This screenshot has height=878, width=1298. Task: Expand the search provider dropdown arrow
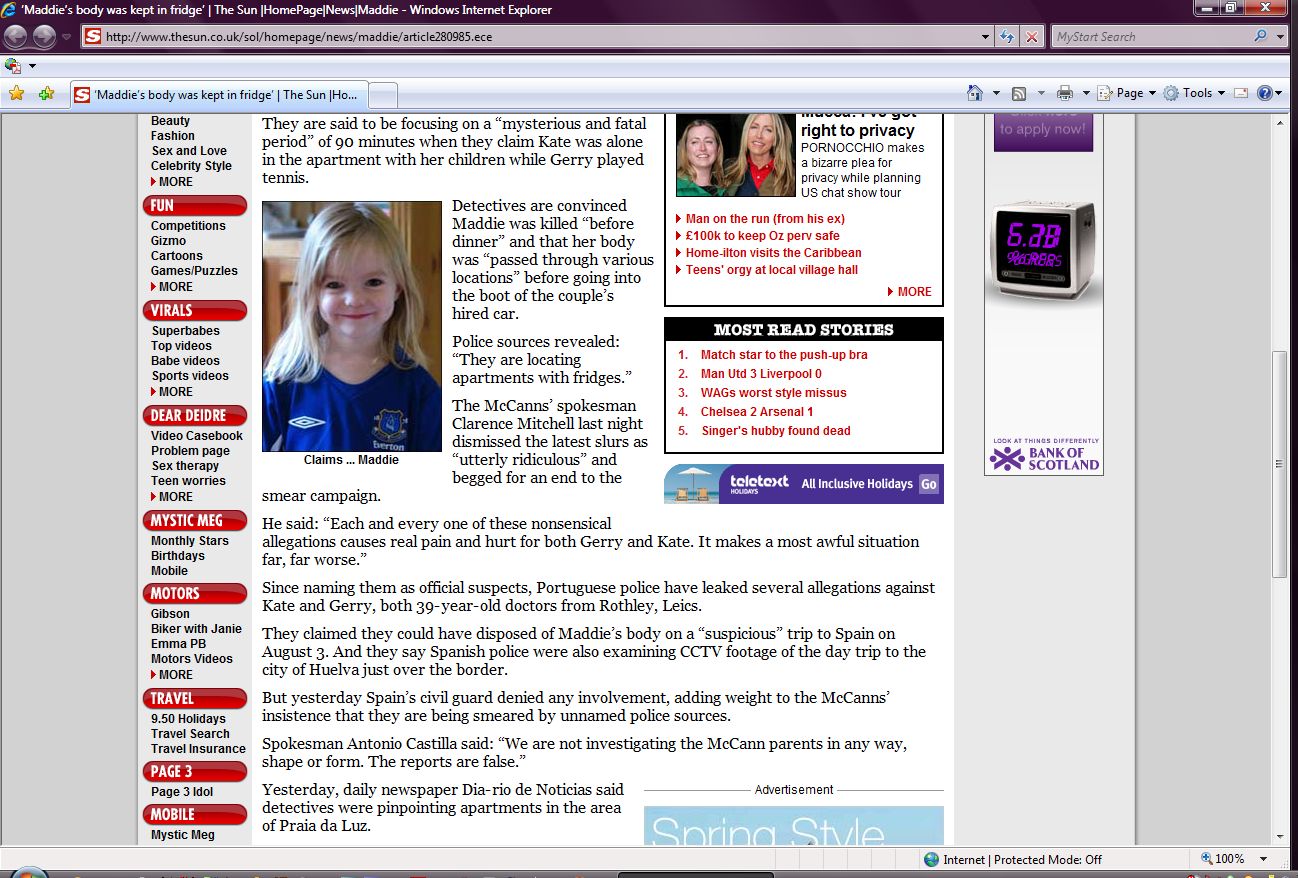pos(1281,37)
